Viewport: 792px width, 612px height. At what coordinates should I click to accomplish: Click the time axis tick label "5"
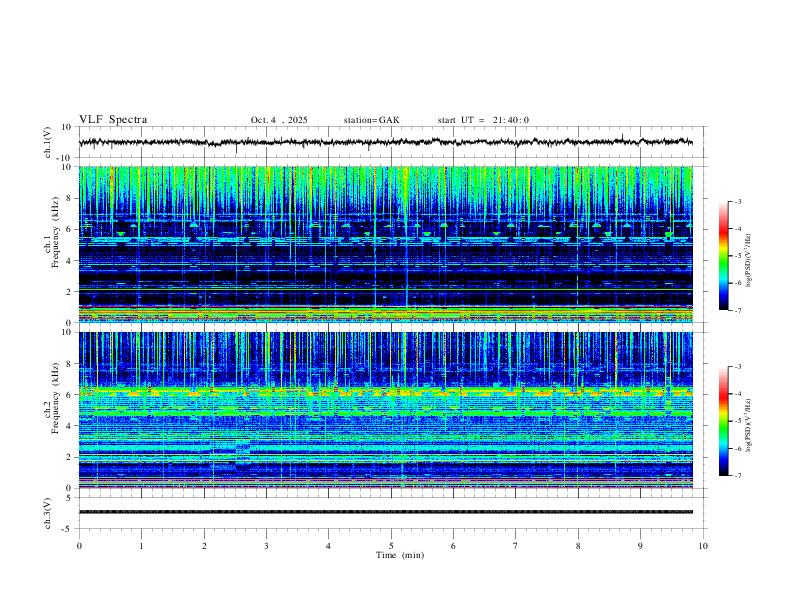click(391, 546)
